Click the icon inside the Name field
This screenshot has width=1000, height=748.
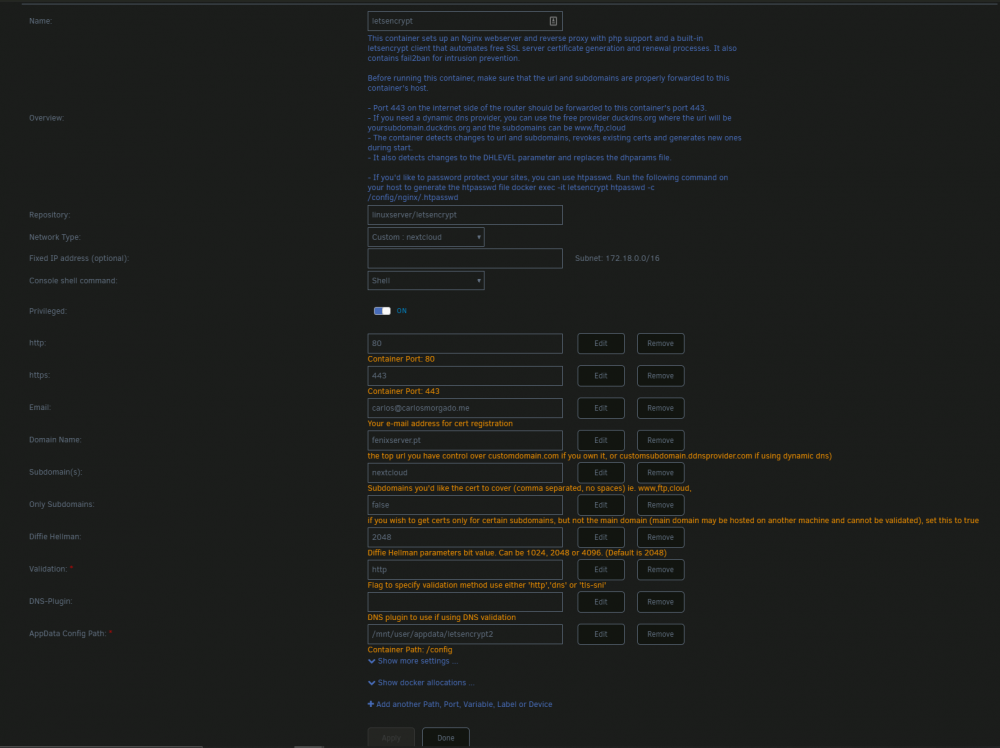point(553,21)
